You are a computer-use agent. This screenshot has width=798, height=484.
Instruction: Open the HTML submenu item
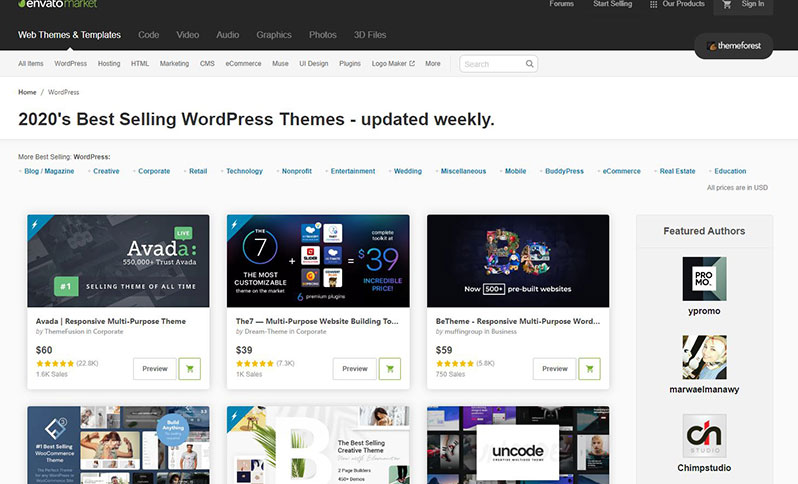coord(140,64)
